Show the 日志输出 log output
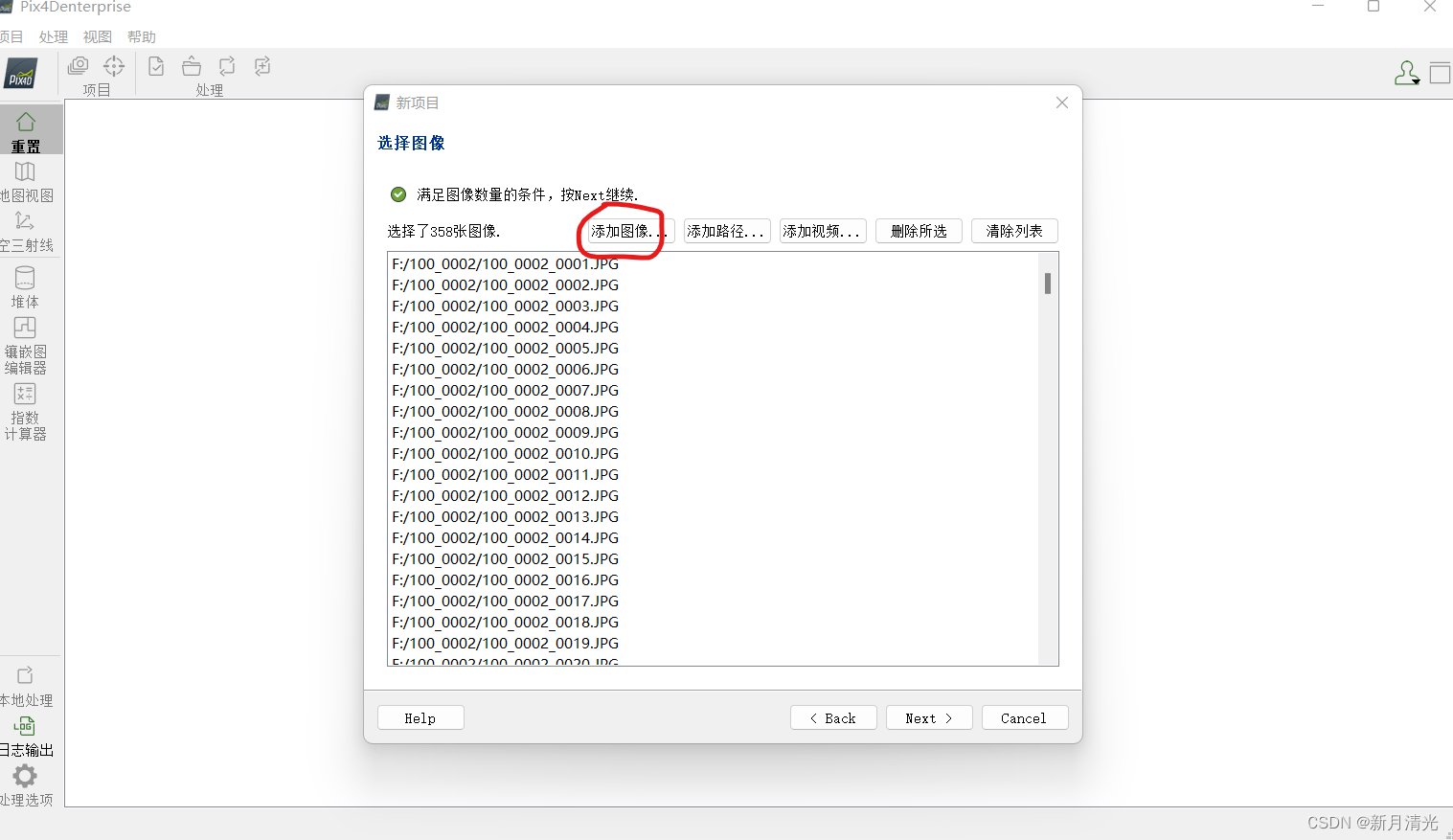The height and width of the screenshot is (840, 1453). 26,737
